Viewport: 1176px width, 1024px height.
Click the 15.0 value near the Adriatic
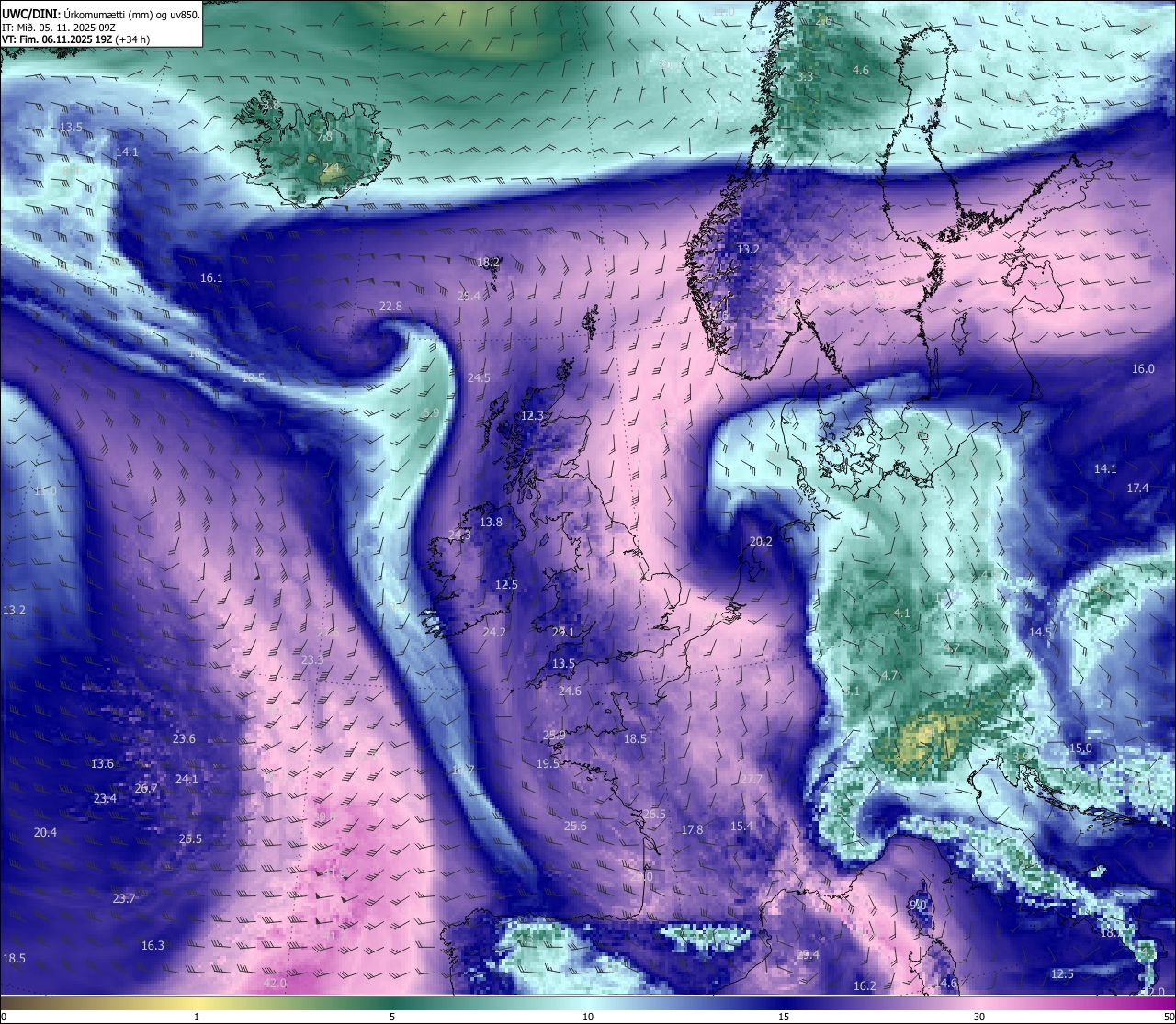1080,748
